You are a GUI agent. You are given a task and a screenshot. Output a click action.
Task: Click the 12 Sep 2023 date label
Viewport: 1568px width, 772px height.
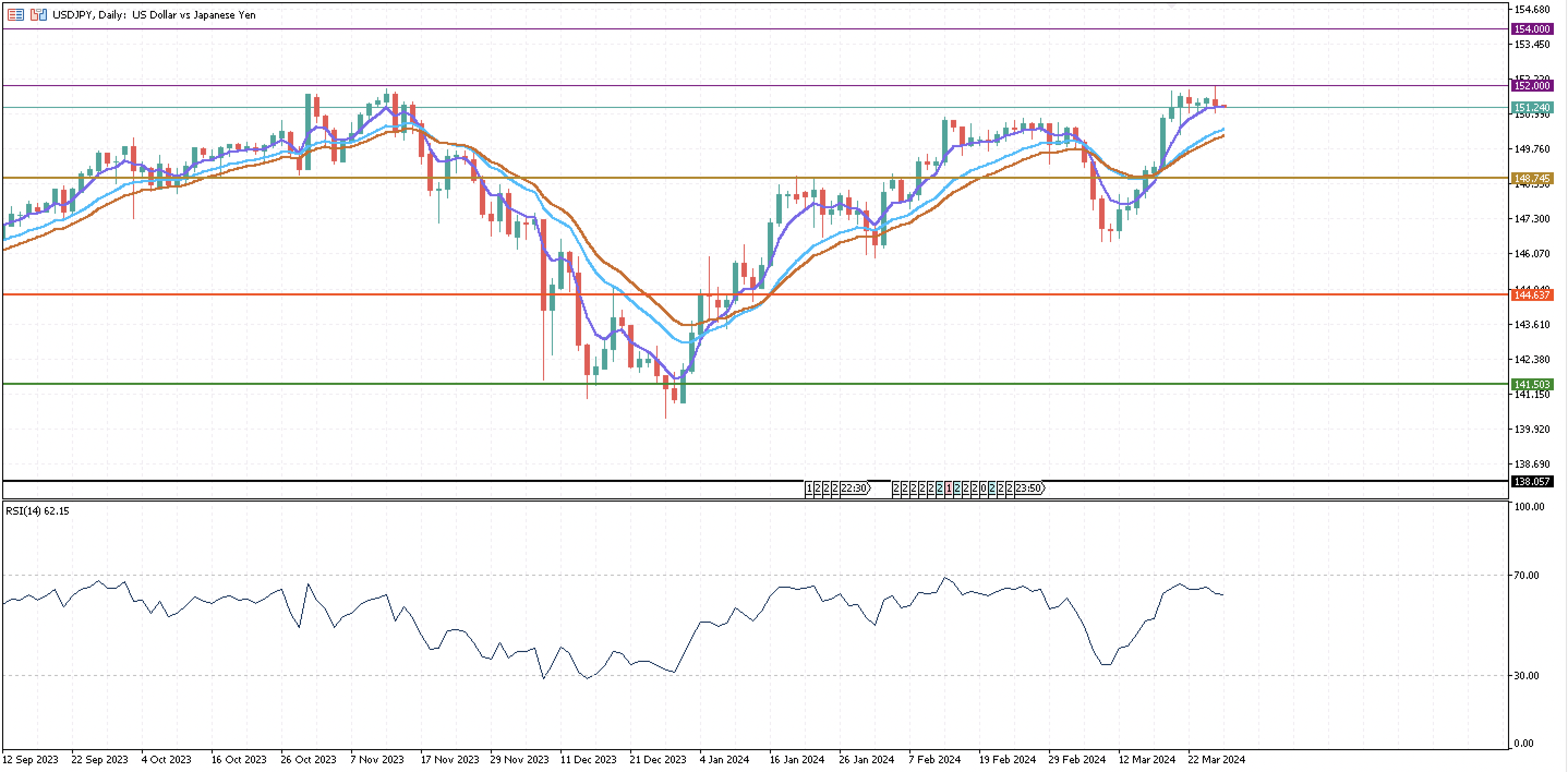click(x=31, y=759)
